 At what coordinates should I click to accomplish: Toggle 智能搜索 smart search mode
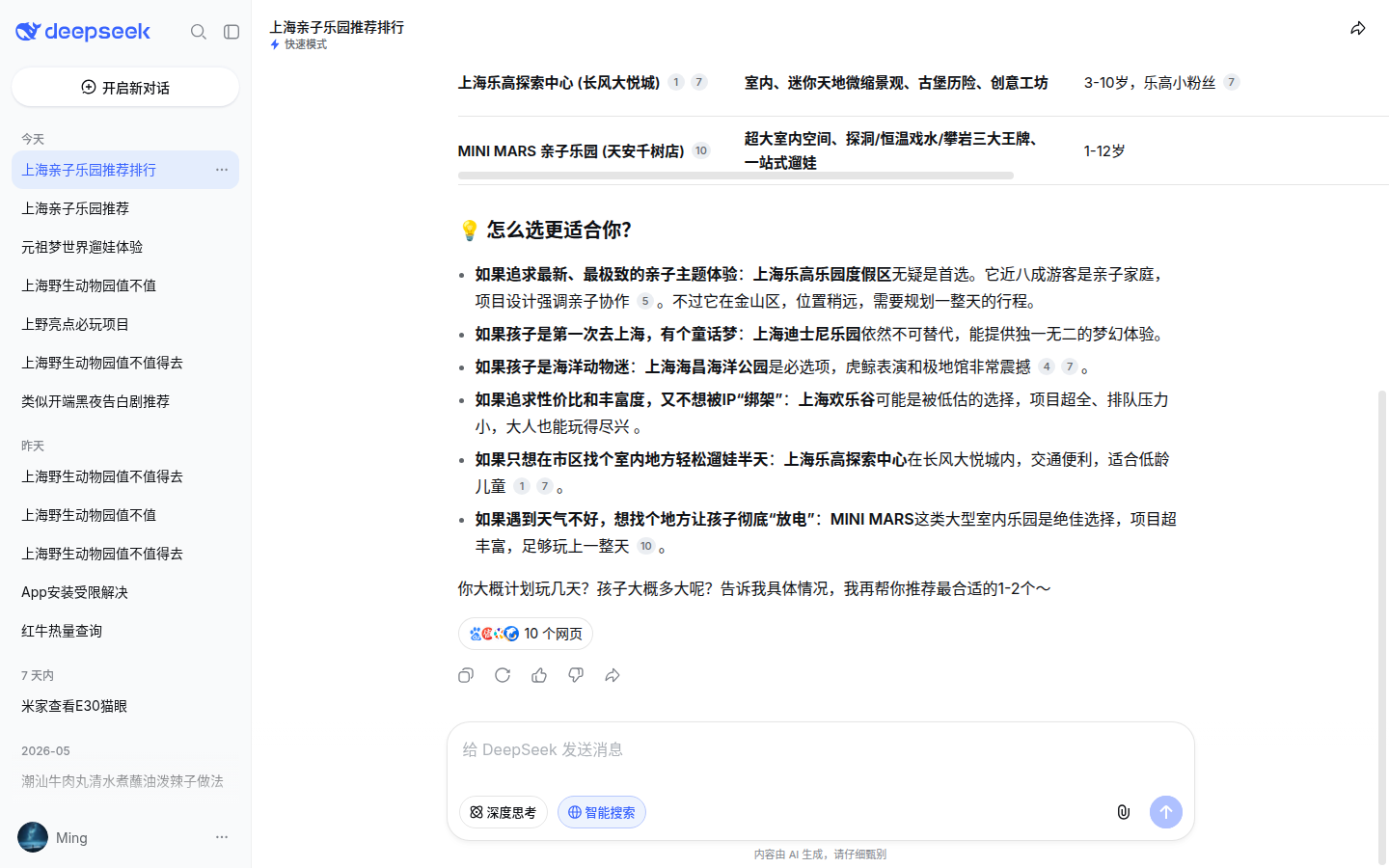click(x=602, y=812)
